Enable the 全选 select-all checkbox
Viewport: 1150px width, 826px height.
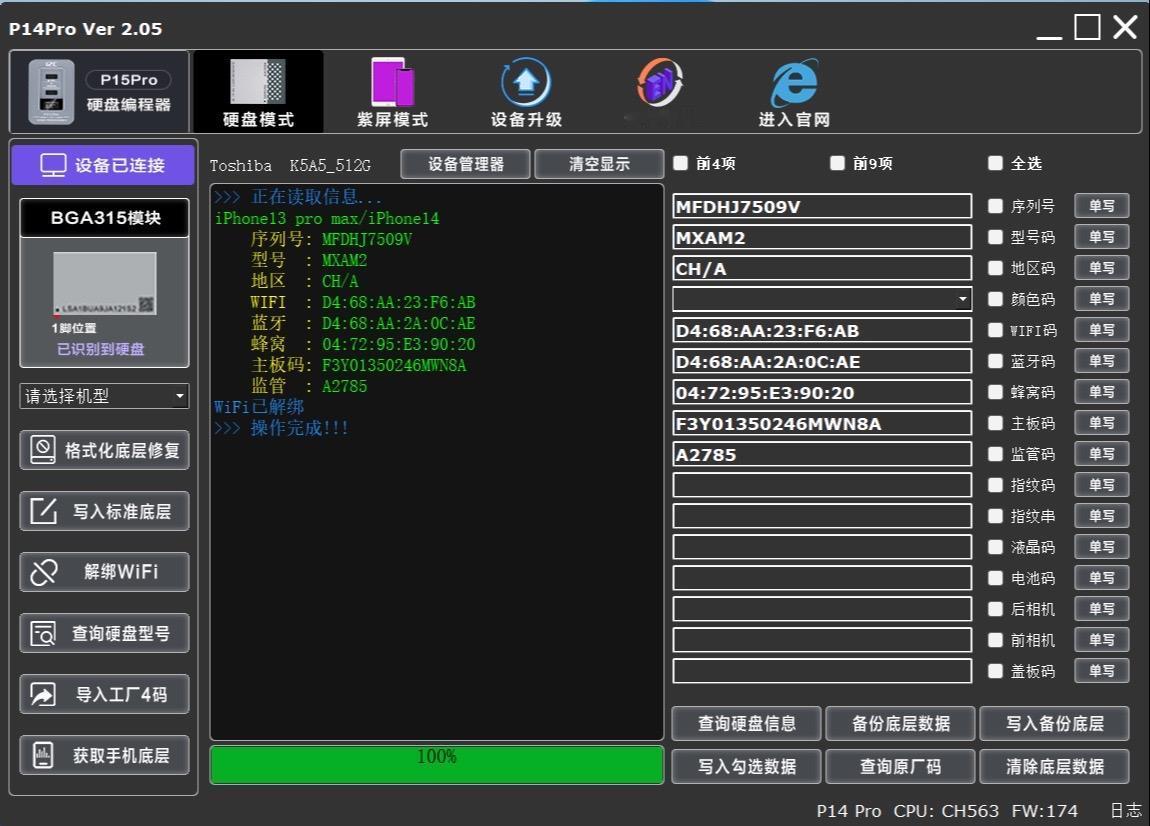[x=995, y=163]
